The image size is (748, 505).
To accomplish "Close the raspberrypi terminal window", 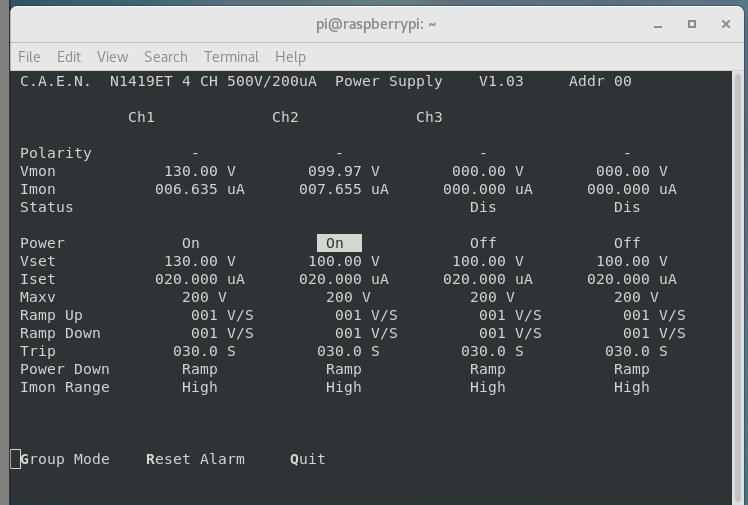I will point(725,24).
